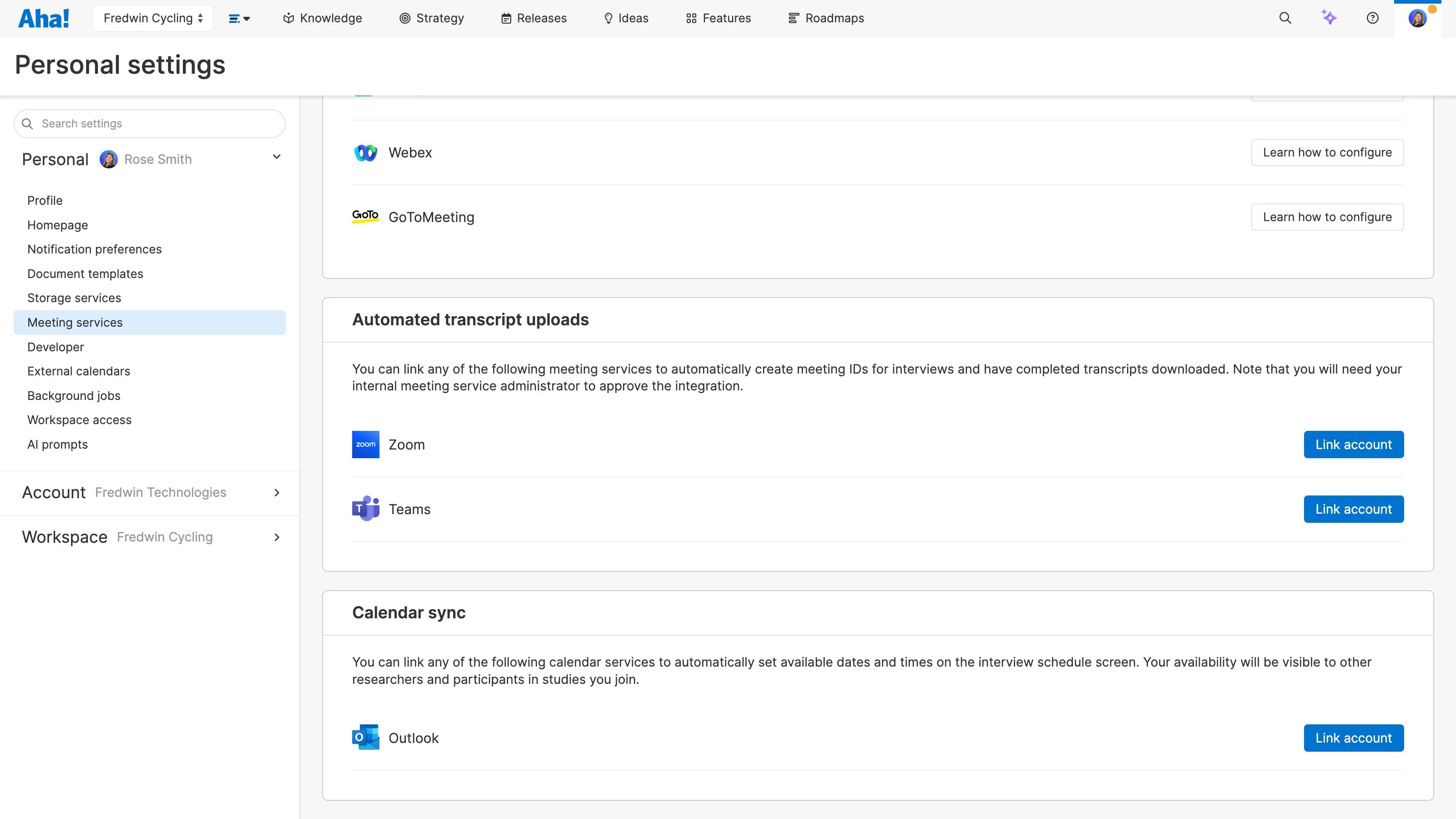Collapse the Personal section chevron
The image size is (1456, 819).
276,157
